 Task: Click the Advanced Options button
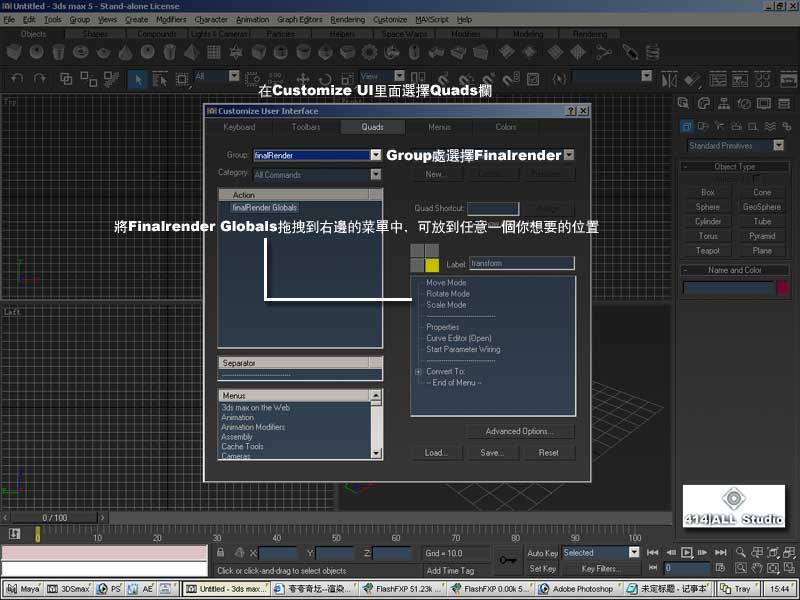pos(519,432)
